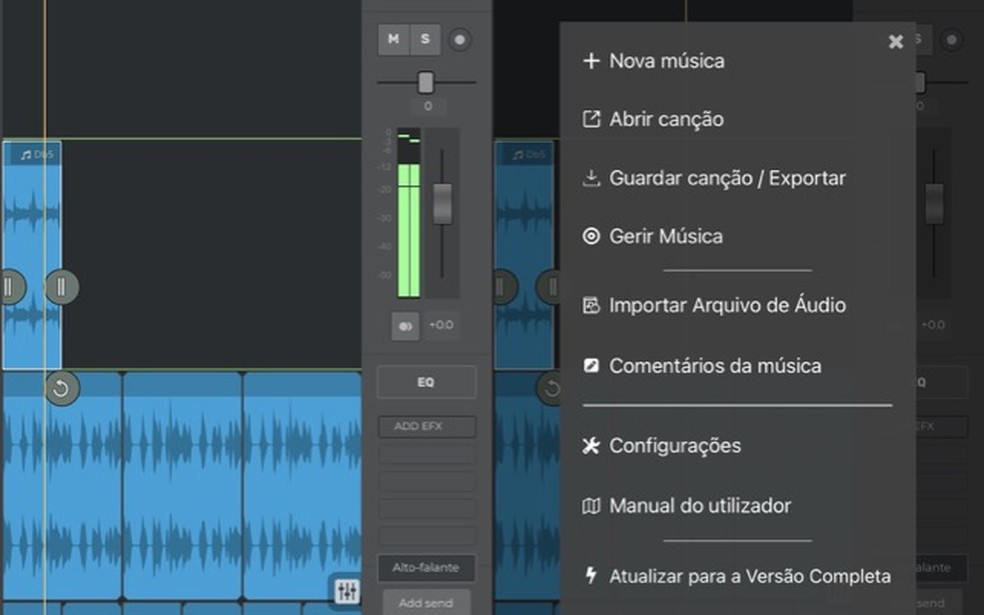Tap the wrench icon next to Configurações
984x615 pixels.
(x=590, y=446)
